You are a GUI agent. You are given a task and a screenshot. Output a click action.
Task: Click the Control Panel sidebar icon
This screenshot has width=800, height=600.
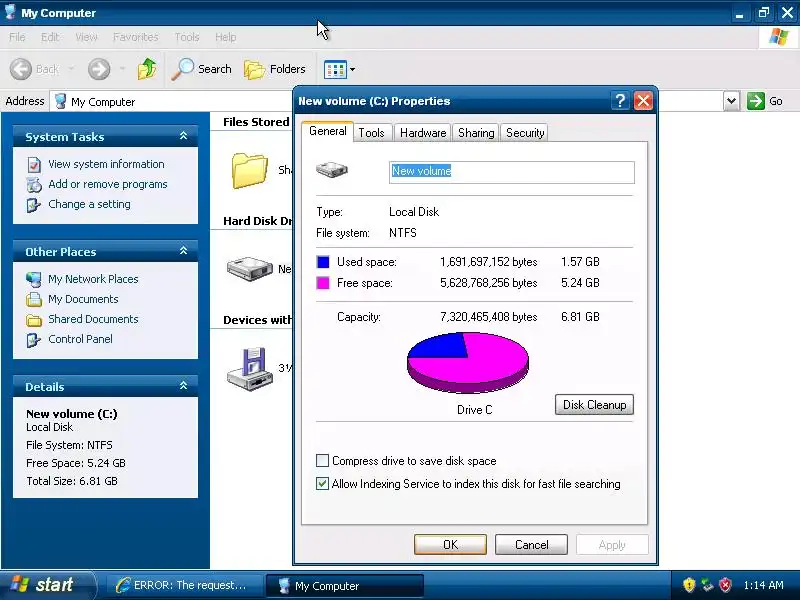point(34,340)
